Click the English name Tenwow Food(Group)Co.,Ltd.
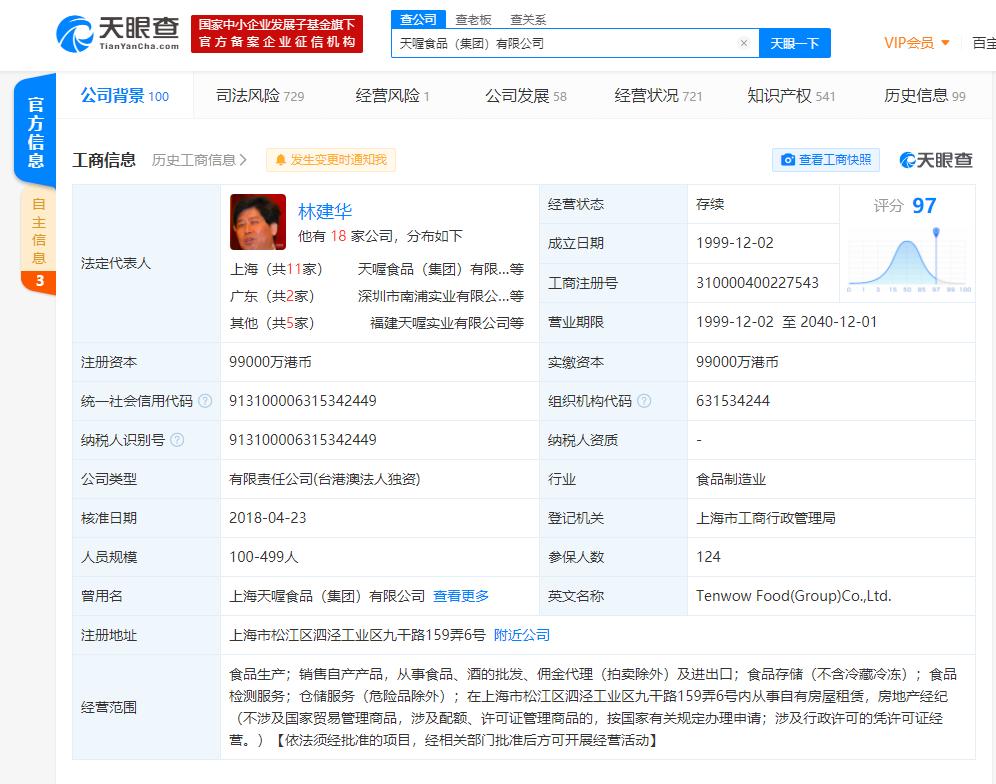Viewport: 996px width, 784px height. (793, 596)
